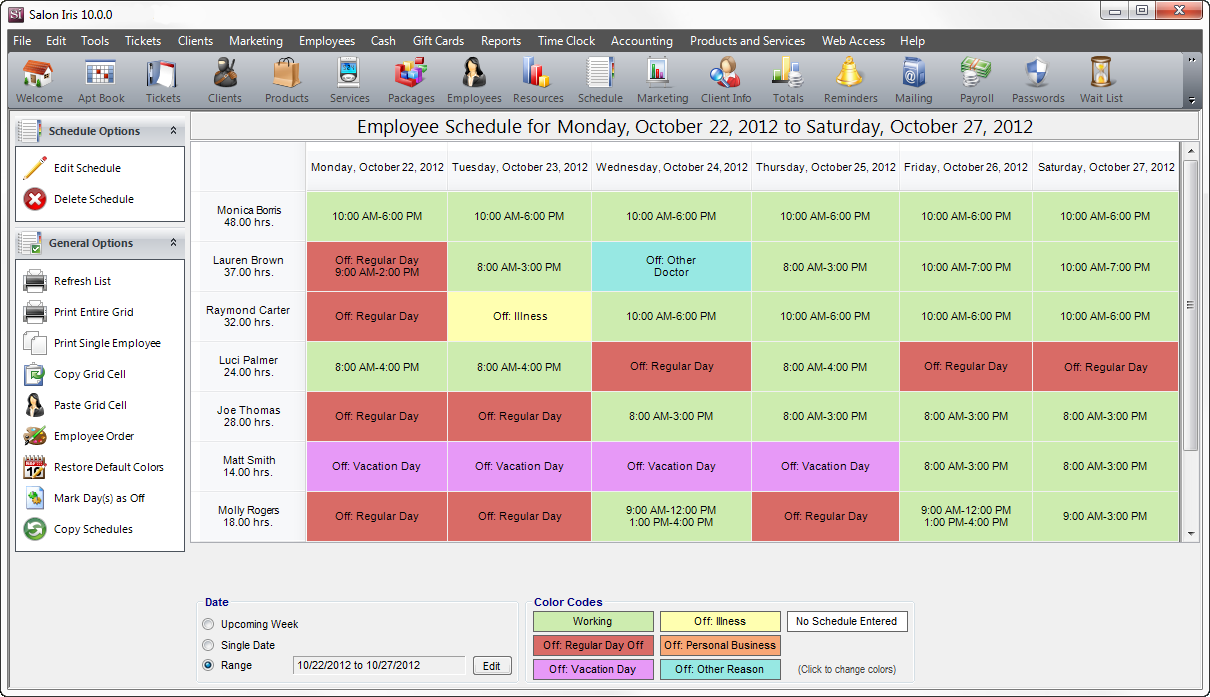Click the Off: Regular Day Off swatch

coord(593,646)
